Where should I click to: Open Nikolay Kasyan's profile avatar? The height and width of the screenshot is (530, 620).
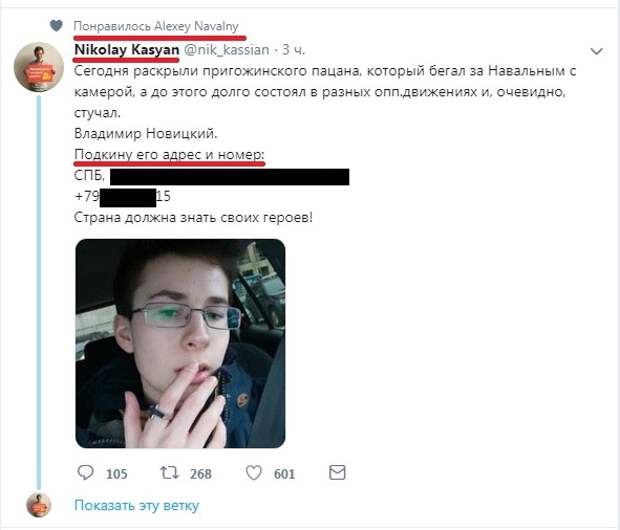coord(38,68)
